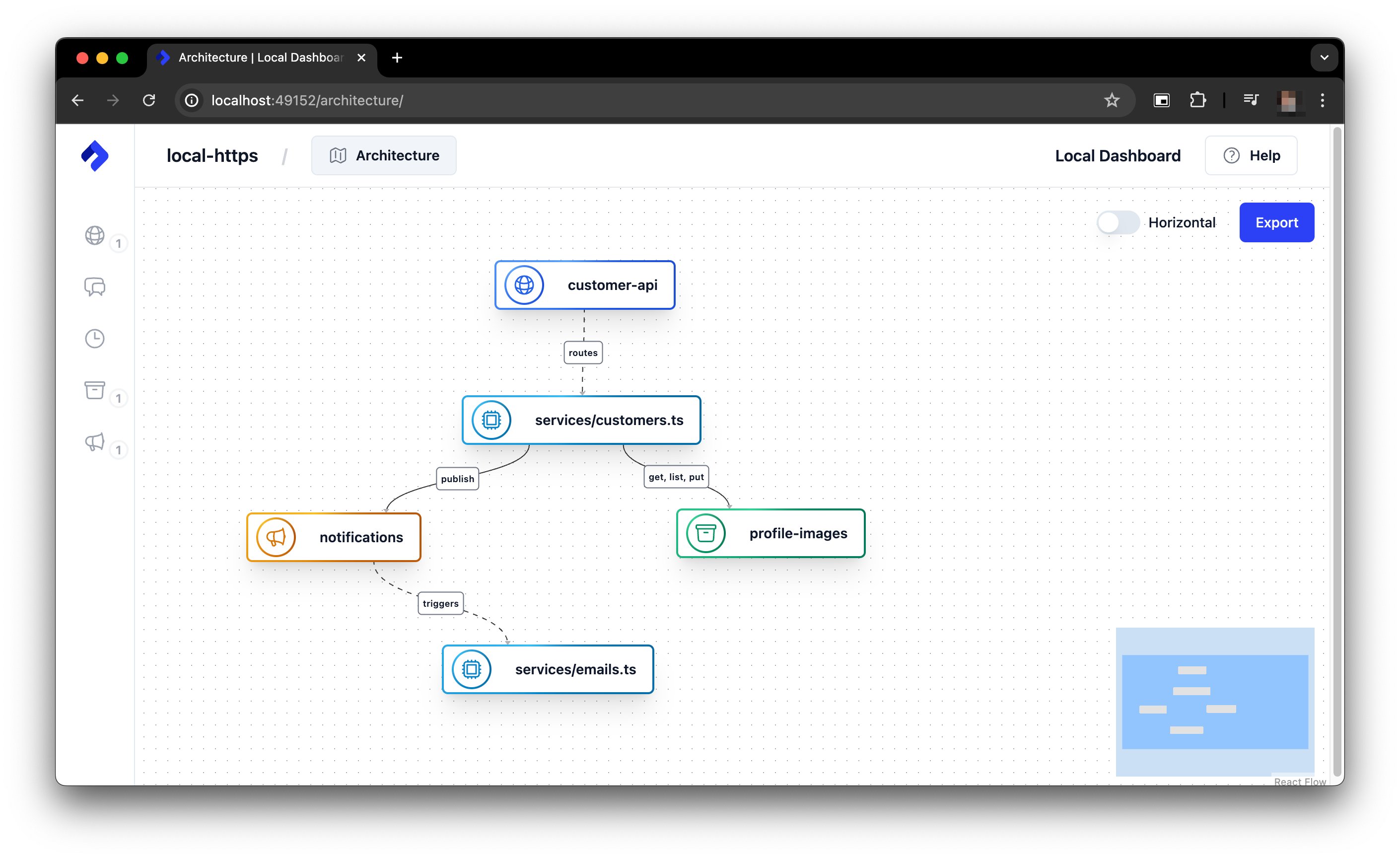Toggle picture-in-picture from the address bar
This screenshot has height=859, width=1400.
1161,100
